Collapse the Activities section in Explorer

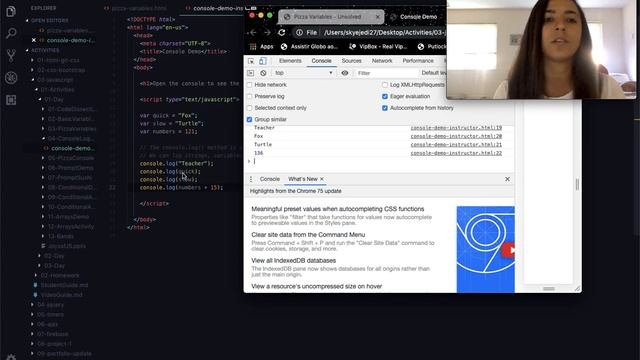pos(45,50)
